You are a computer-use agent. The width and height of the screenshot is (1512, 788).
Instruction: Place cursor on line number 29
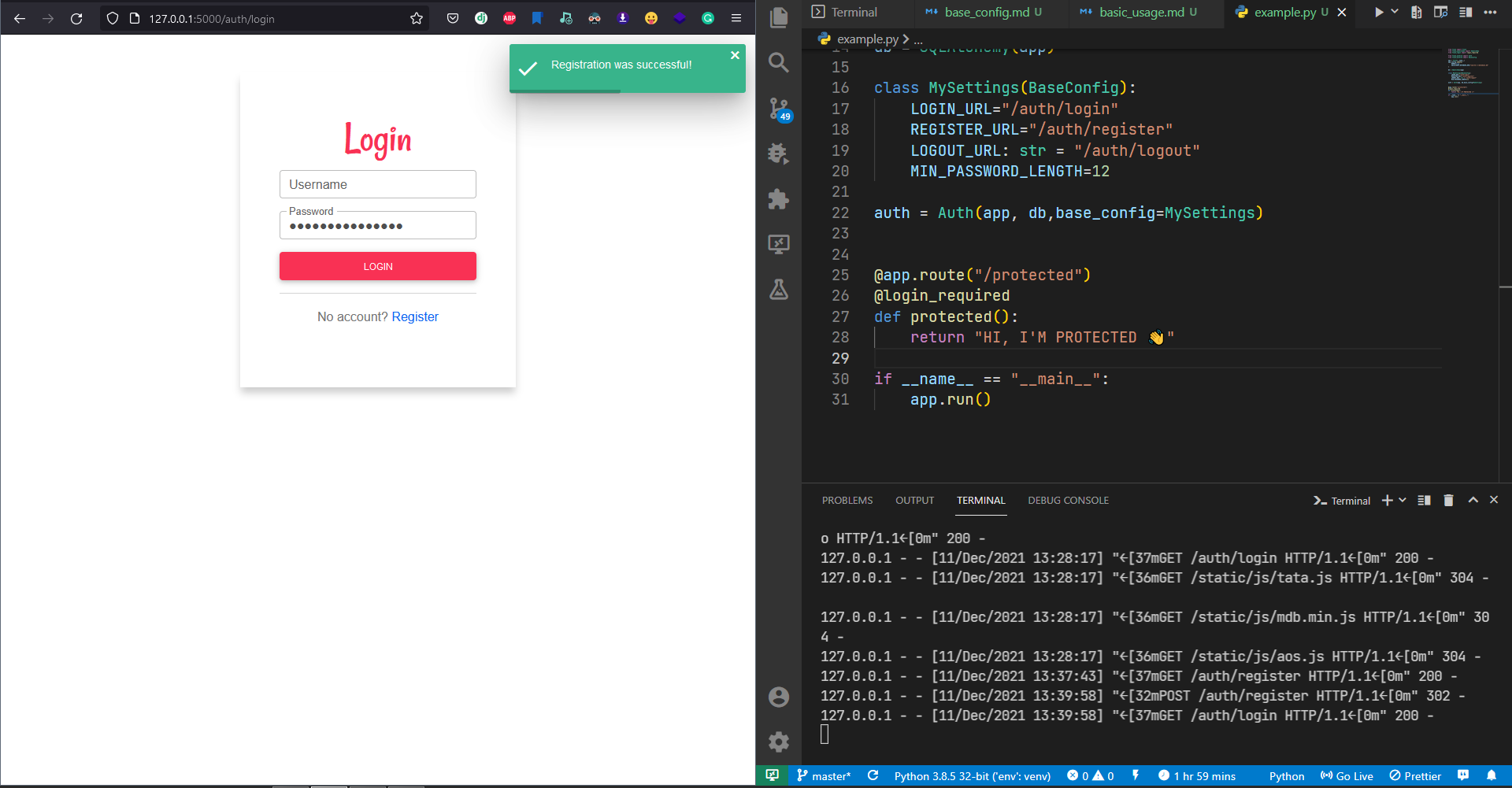(840, 358)
